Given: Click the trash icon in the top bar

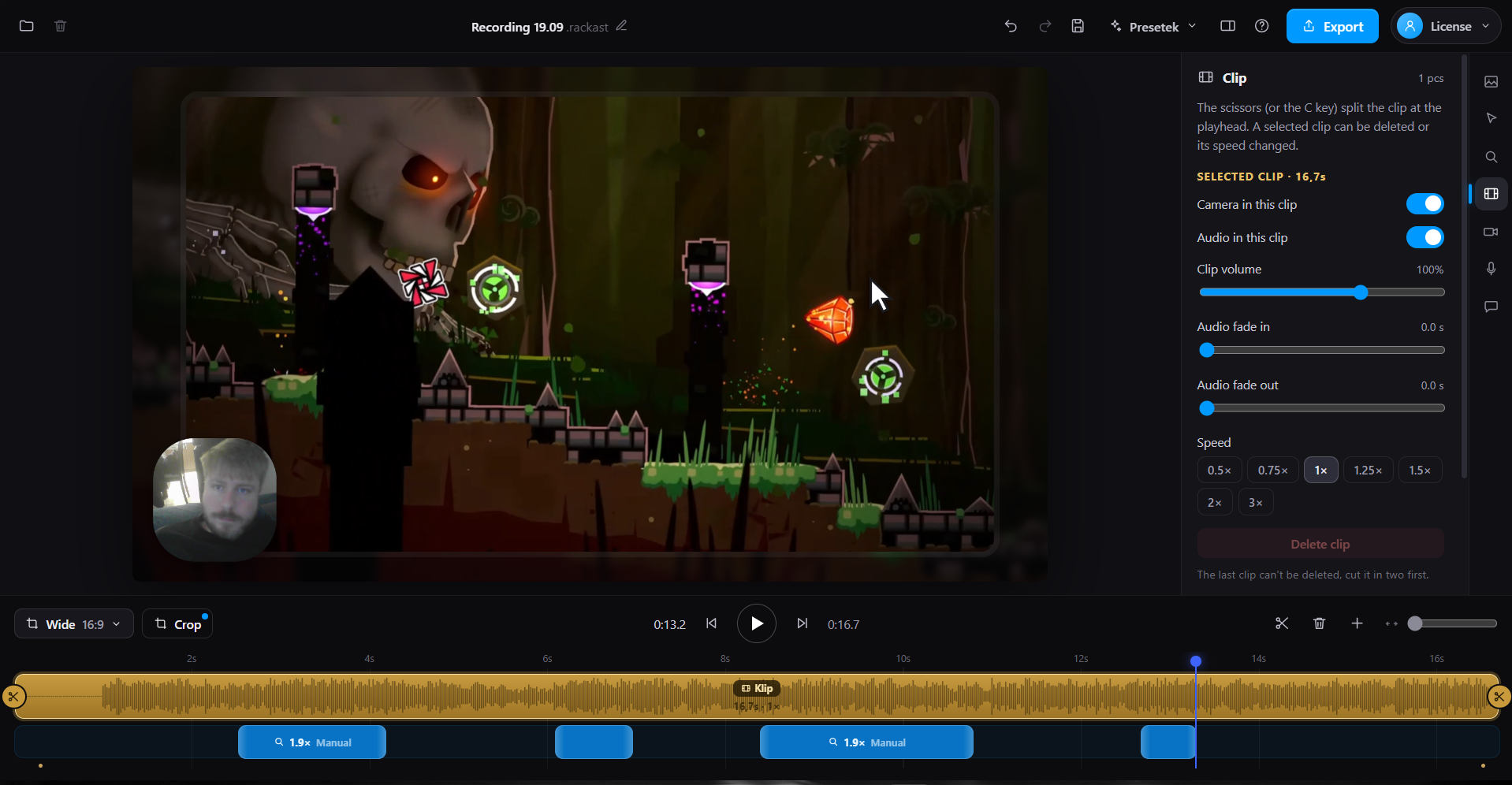Looking at the screenshot, I should [61, 26].
